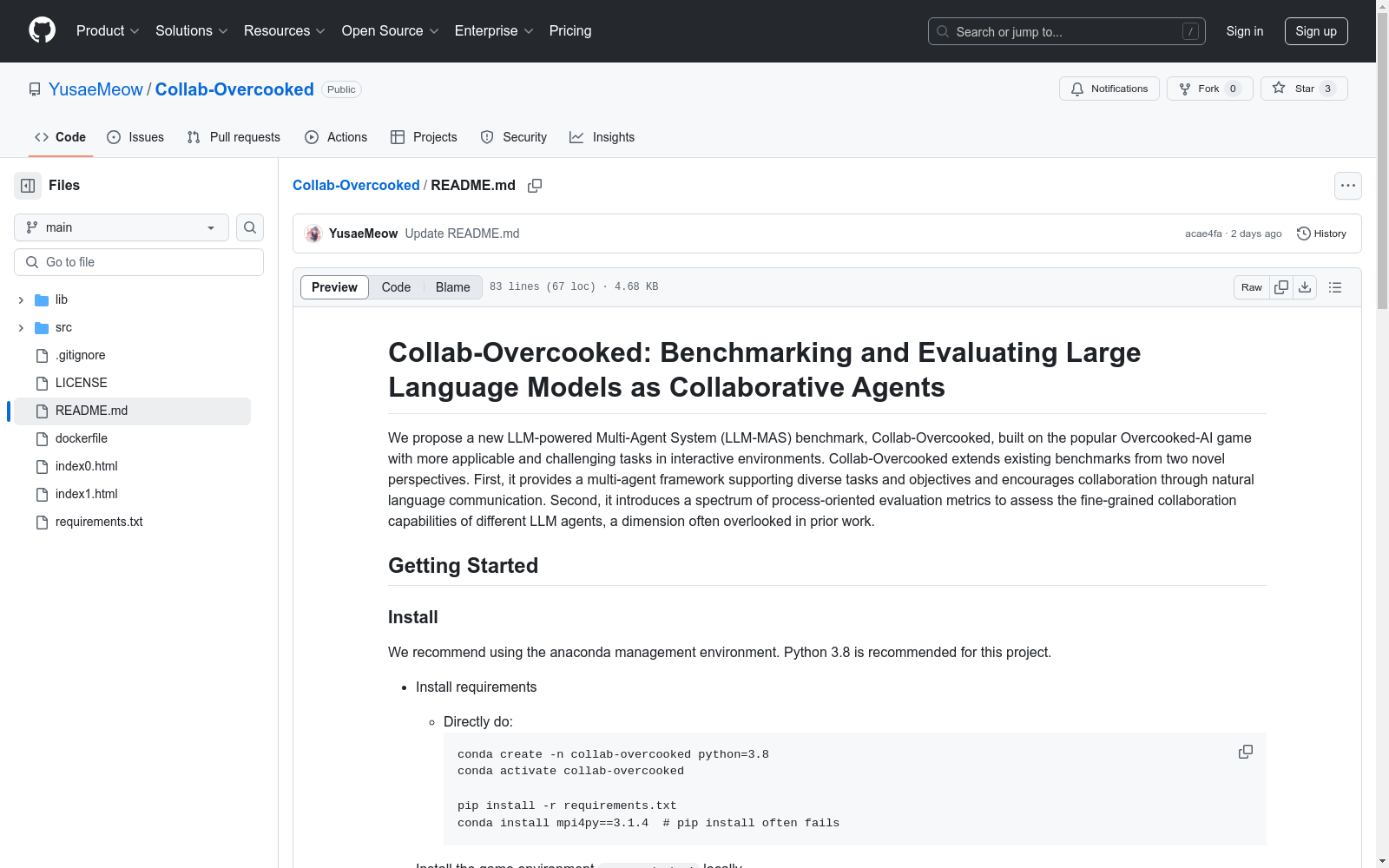Copy raw file contents icon
This screenshot has height=868, width=1389.
pos(1281,287)
